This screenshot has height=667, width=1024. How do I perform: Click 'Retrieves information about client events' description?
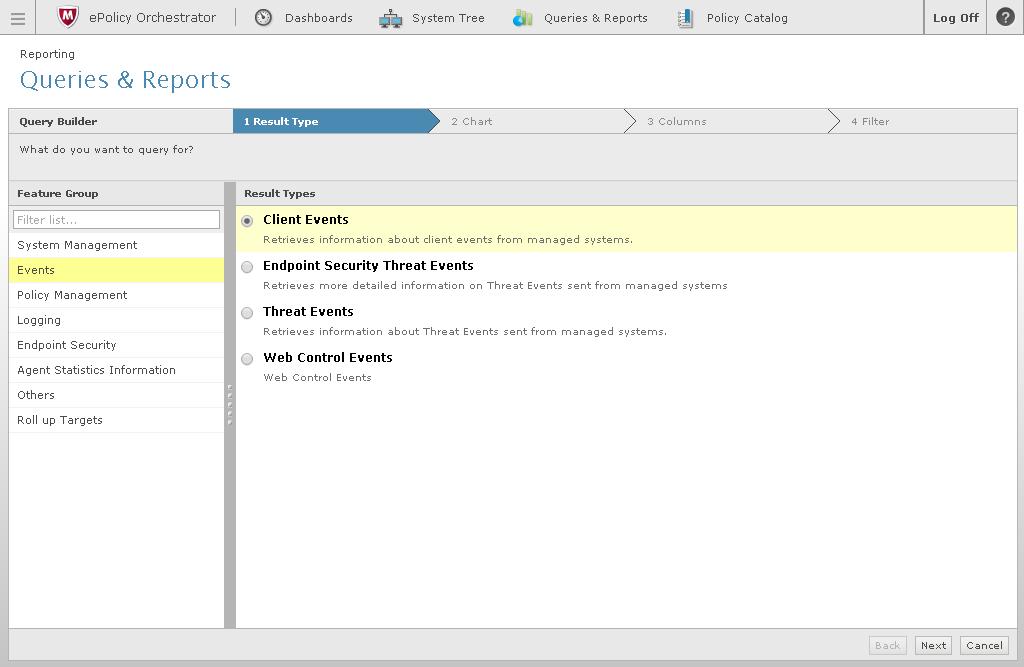(448, 240)
